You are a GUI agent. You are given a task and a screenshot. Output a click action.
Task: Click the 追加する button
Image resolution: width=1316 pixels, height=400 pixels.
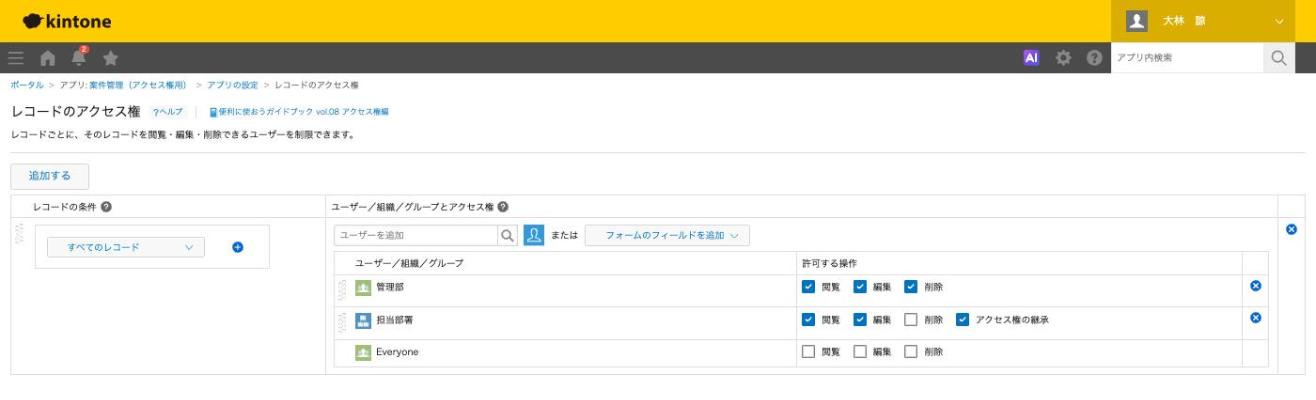pos(50,175)
